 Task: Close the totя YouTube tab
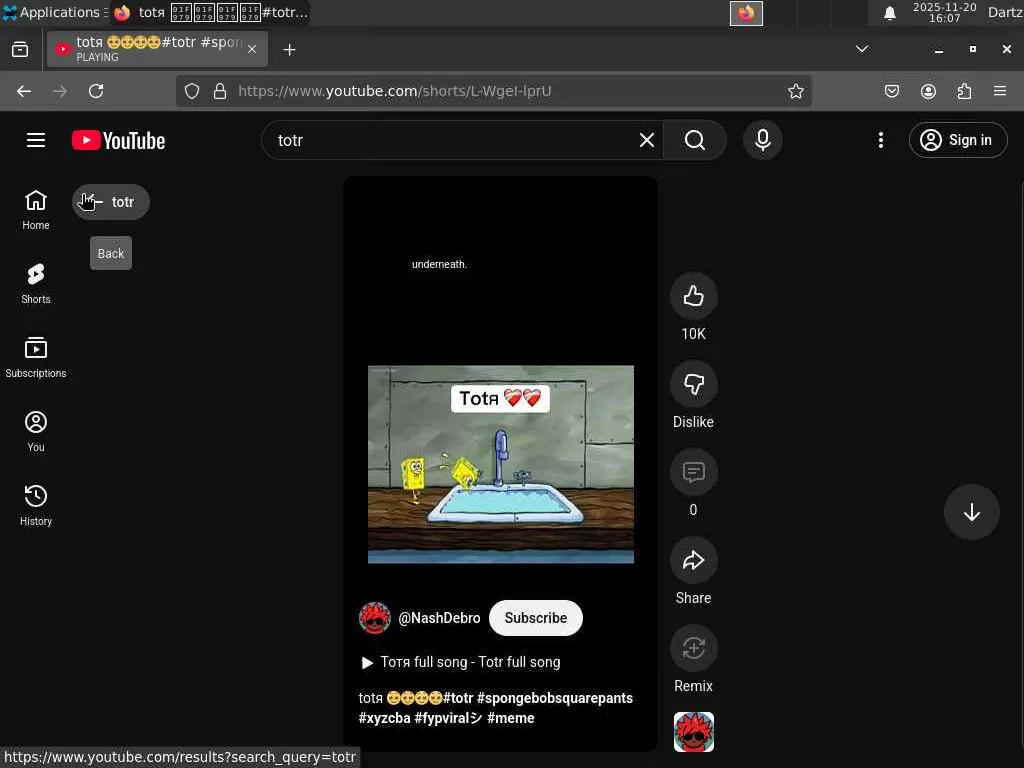(252, 49)
